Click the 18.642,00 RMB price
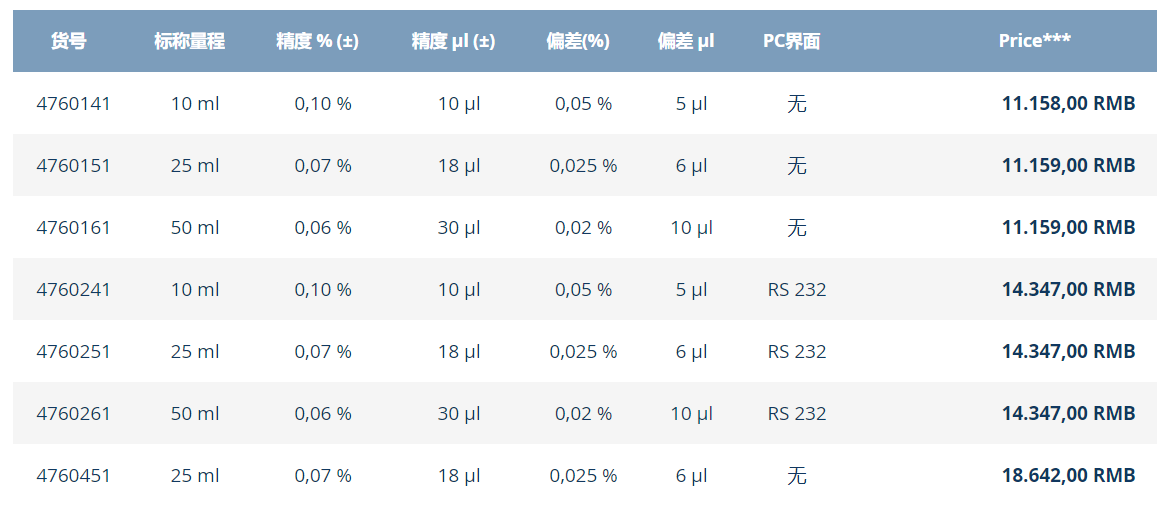The height and width of the screenshot is (506, 1157). [1068, 476]
